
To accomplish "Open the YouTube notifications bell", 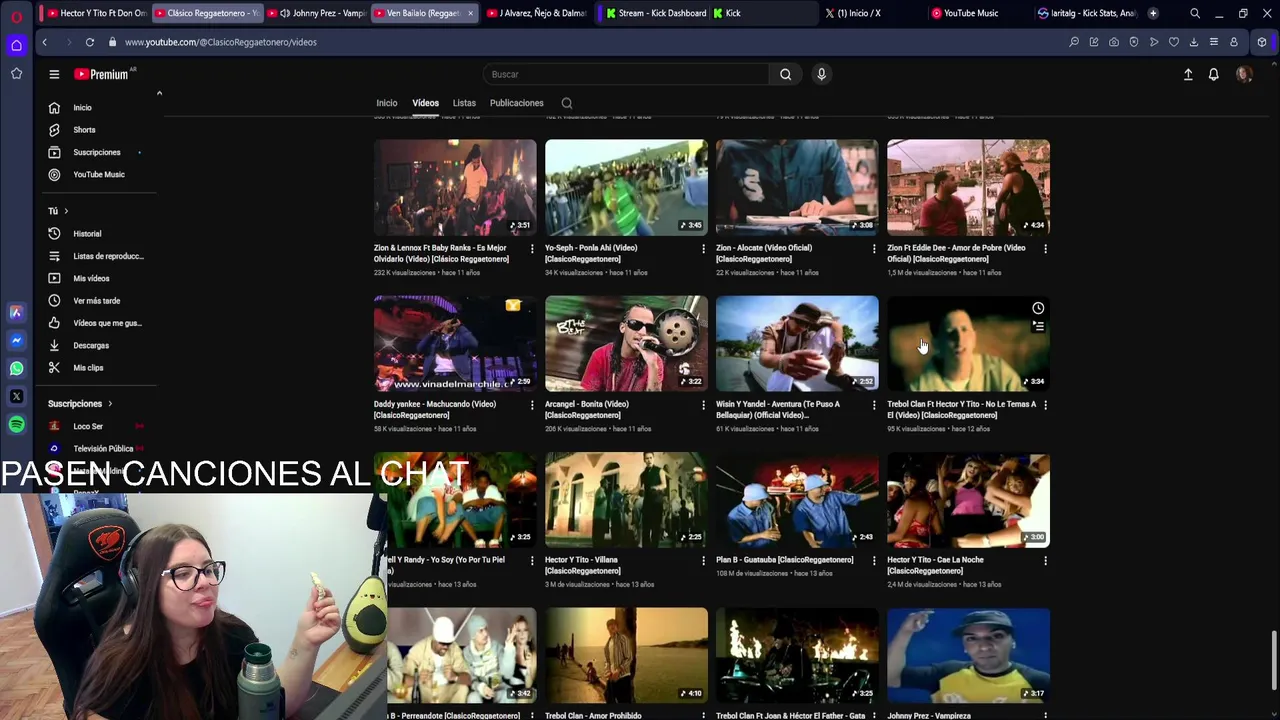I will click(1213, 74).
